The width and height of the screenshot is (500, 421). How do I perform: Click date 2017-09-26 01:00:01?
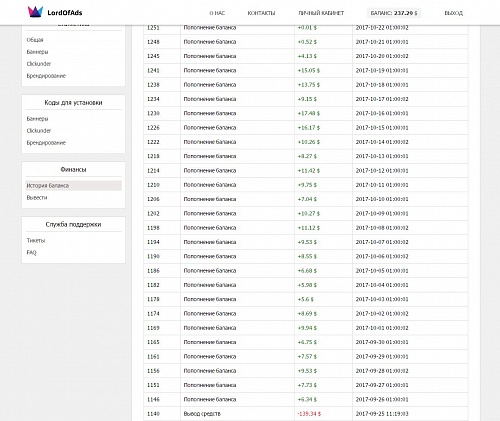[382, 400]
